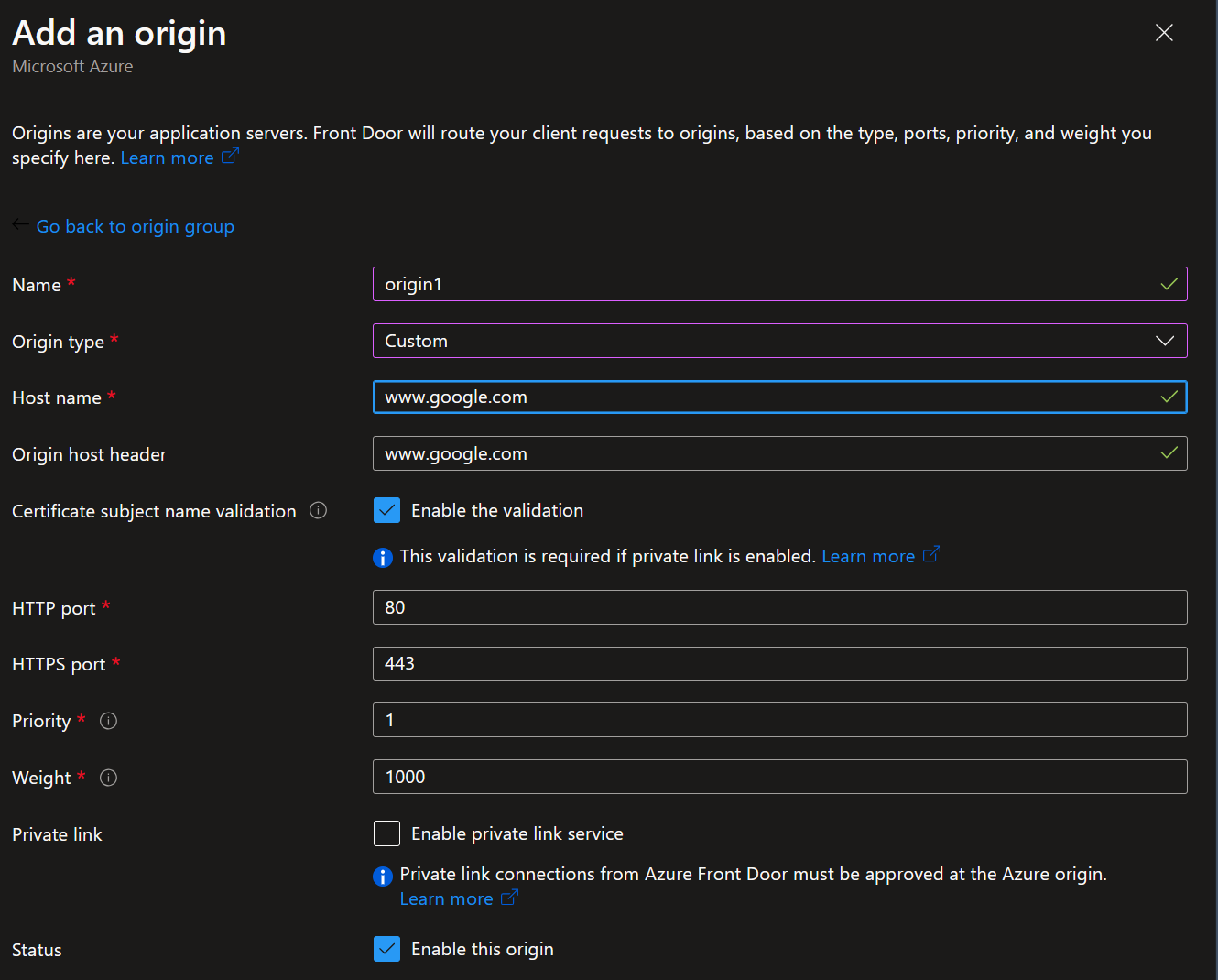The width and height of the screenshot is (1218, 980).
Task: Click the Origin type chevron arrow
Action: (1165, 341)
